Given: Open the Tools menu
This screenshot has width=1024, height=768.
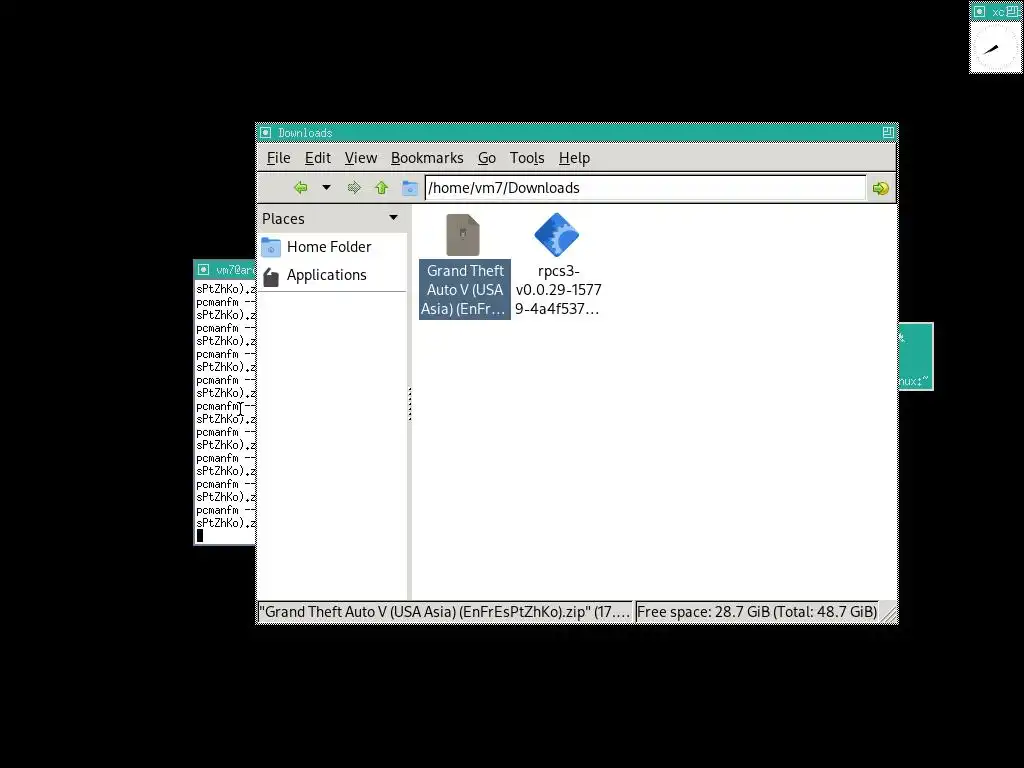Looking at the screenshot, I should [527, 158].
